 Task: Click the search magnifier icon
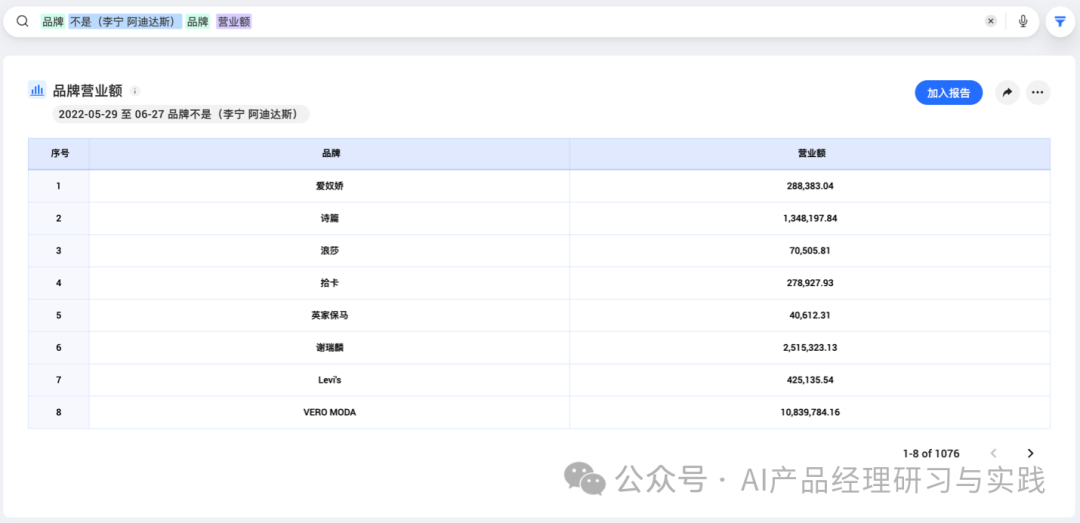23,21
